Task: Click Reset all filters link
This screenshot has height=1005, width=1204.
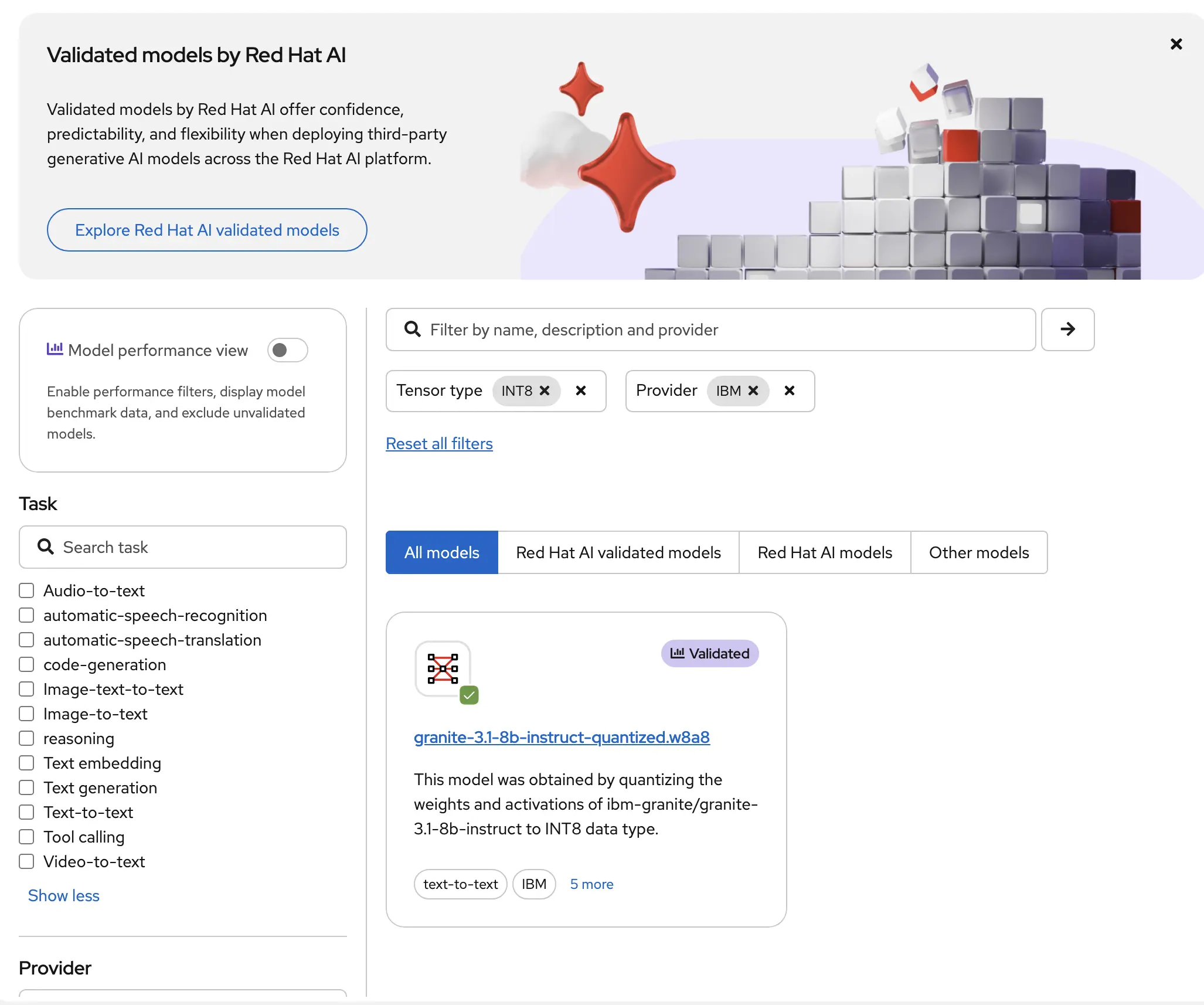Action: click(x=439, y=443)
